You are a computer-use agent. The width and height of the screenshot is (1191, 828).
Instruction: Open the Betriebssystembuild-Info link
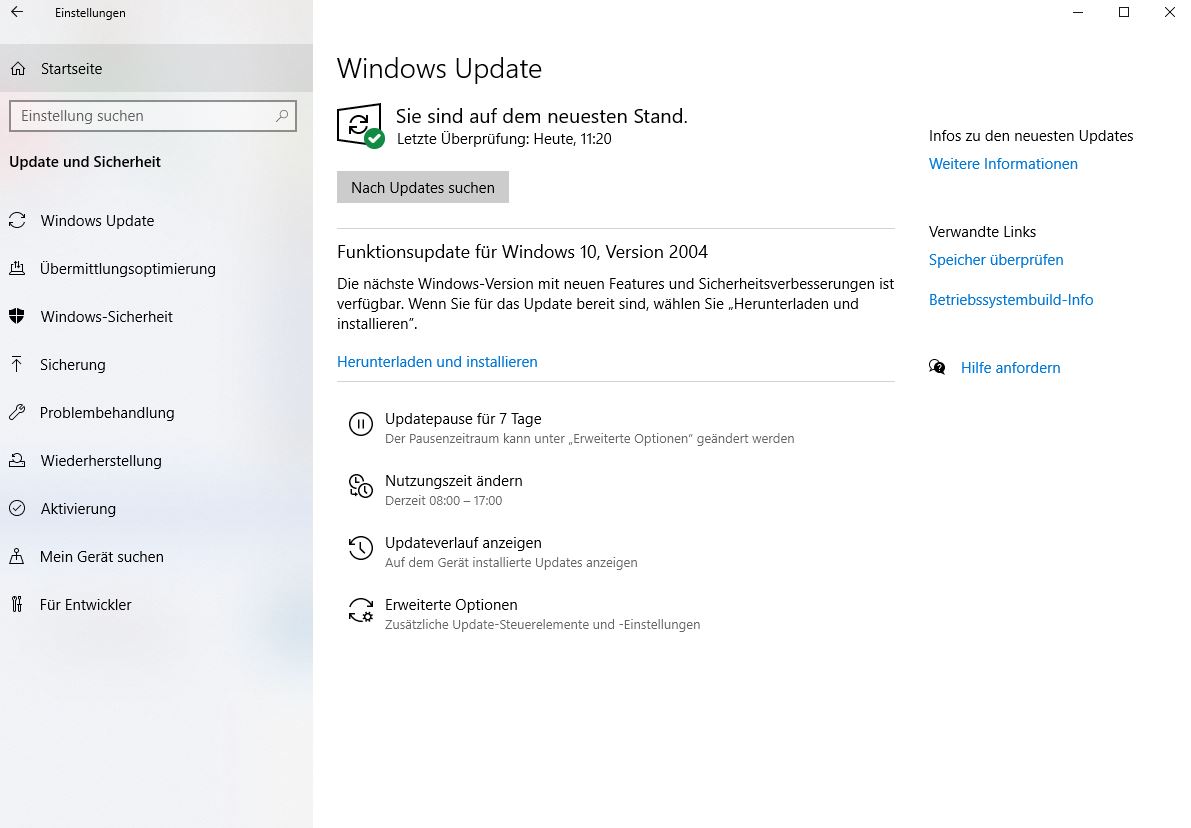coord(1011,299)
